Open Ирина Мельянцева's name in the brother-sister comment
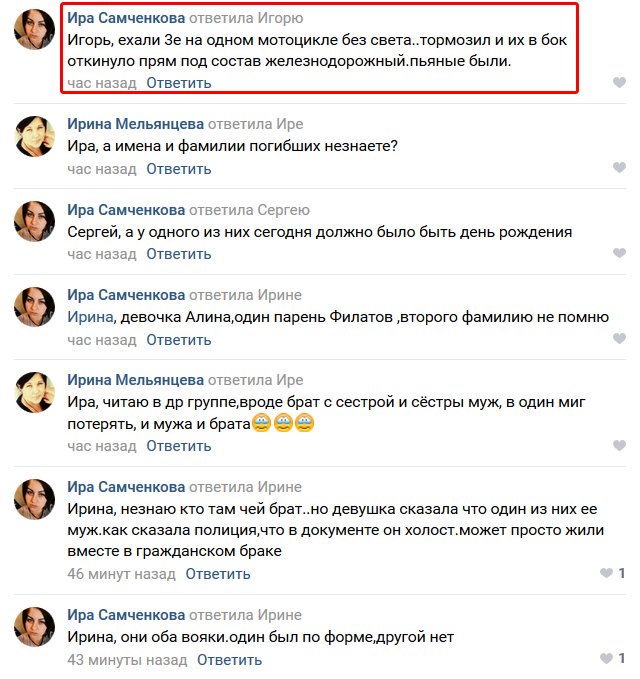The width and height of the screenshot is (640, 679). click(136, 380)
